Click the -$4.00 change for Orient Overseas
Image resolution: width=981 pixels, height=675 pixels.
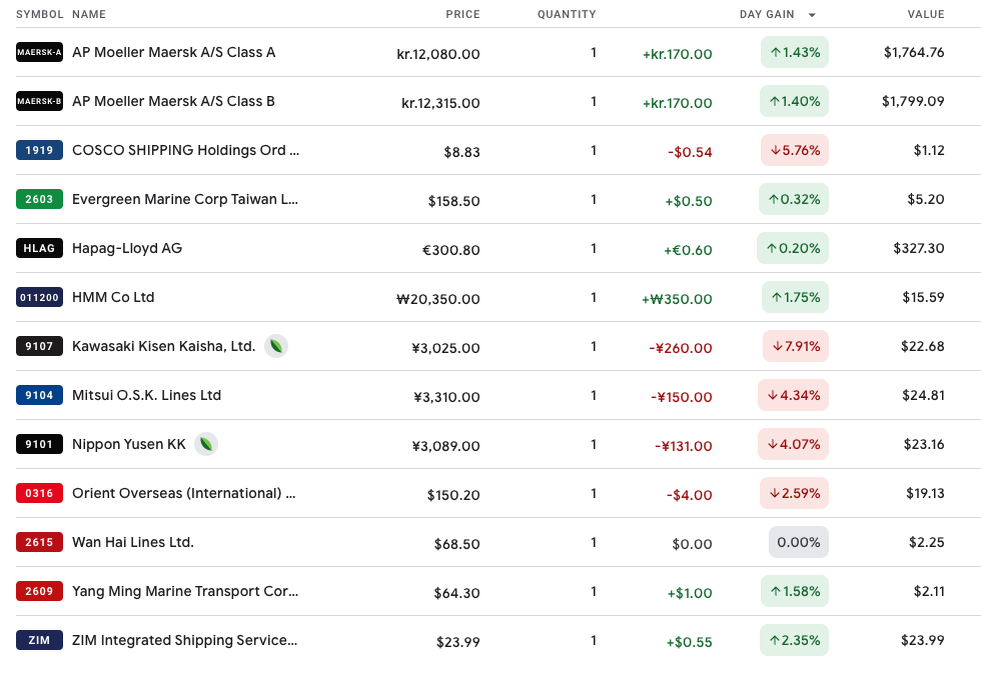tap(689, 495)
